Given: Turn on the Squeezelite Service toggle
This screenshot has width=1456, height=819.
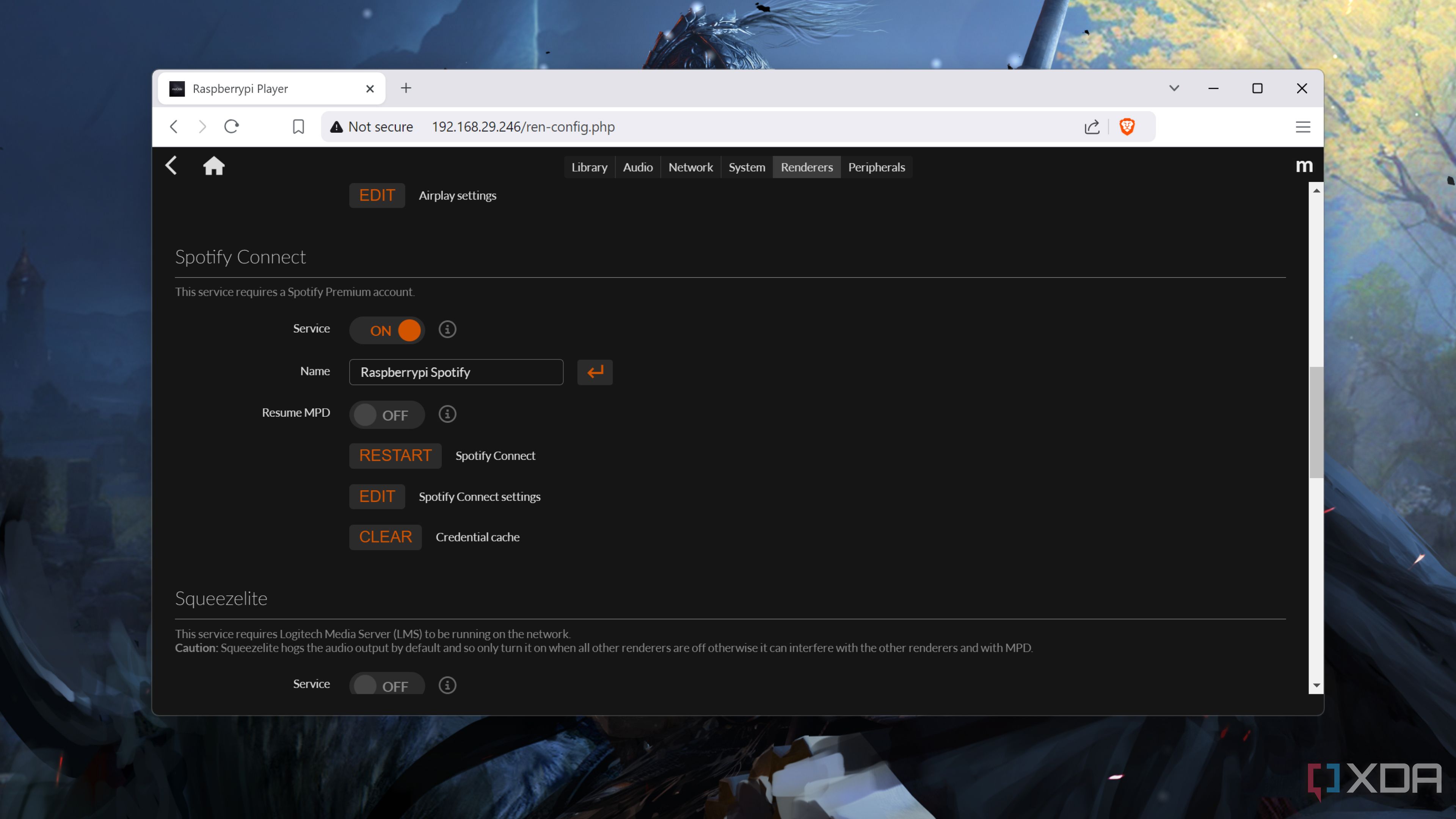Looking at the screenshot, I should click(x=387, y=684).
